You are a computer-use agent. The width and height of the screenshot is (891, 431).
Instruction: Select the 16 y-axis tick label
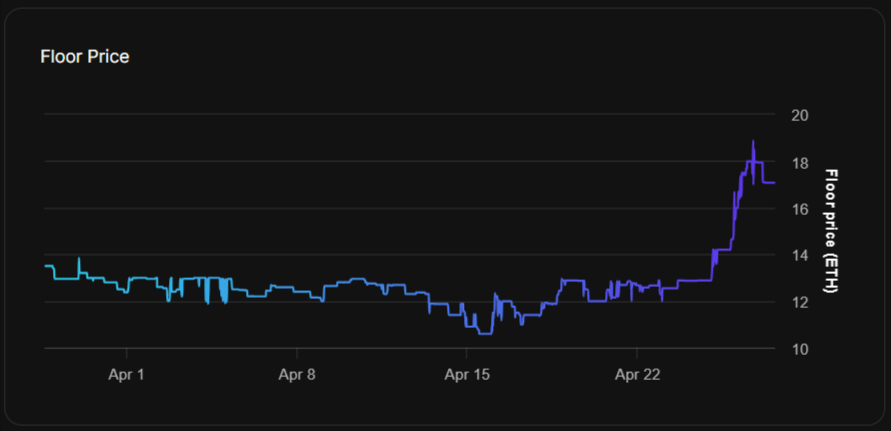799,209
